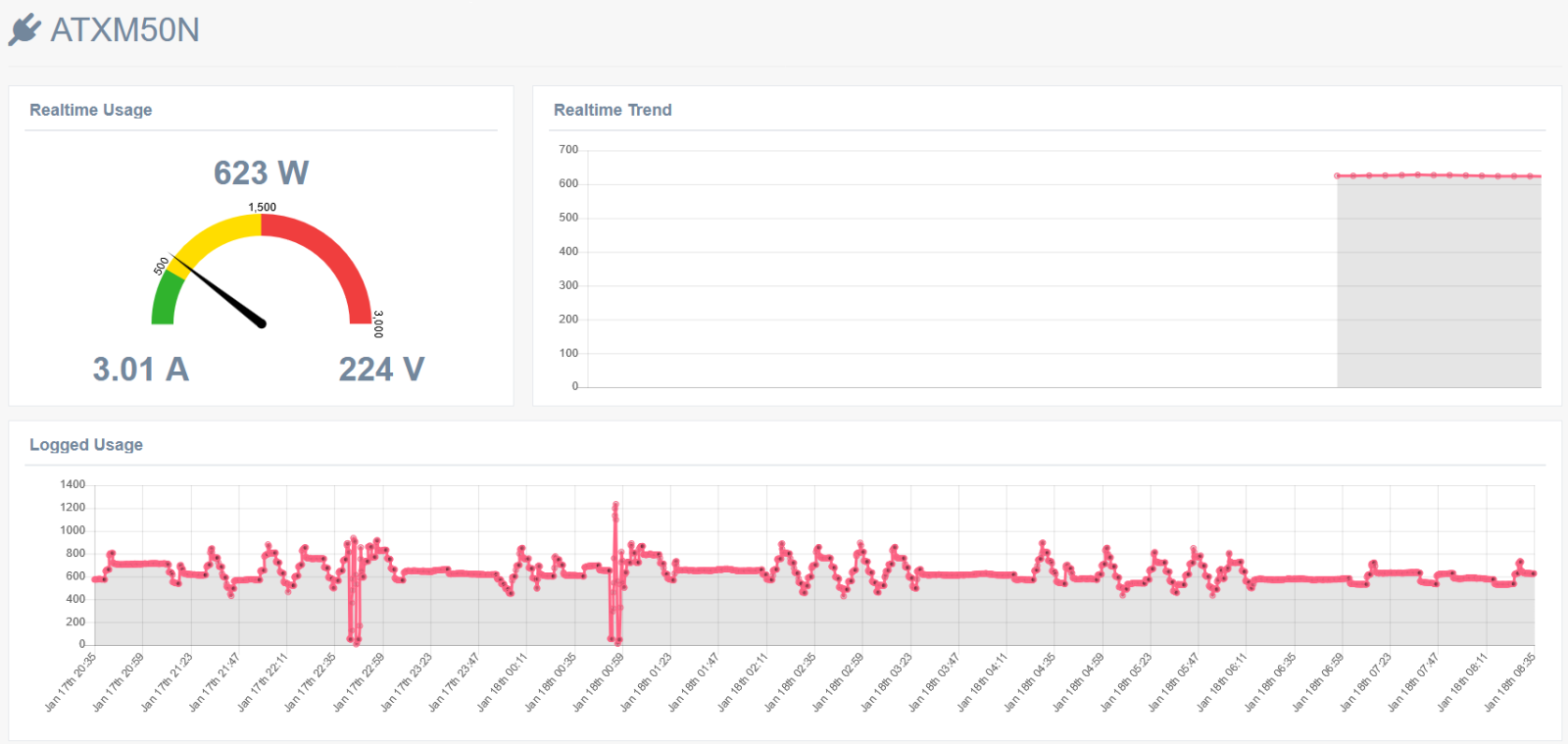The image size is (1568, 744).
Task: Click the highest spike in Logged Usage chart
Action: pos(615,505)
